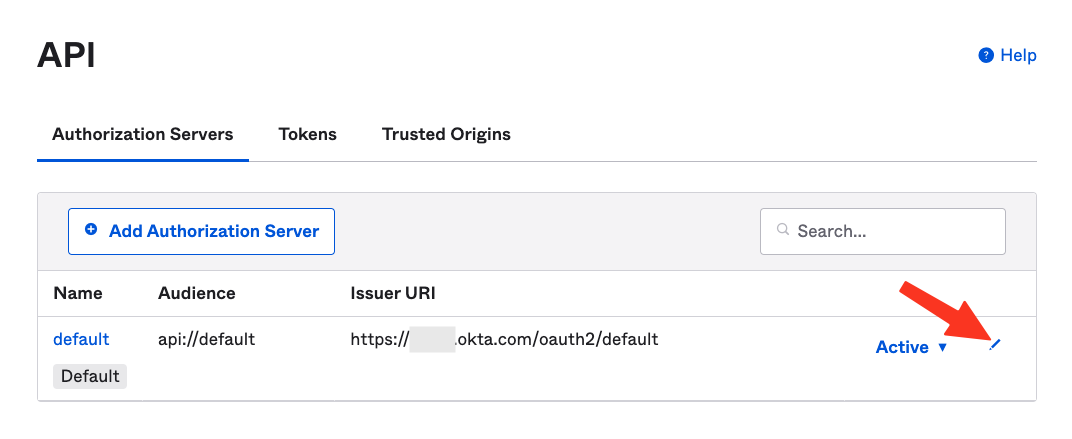Open the default authorization server link

[81, 339]
